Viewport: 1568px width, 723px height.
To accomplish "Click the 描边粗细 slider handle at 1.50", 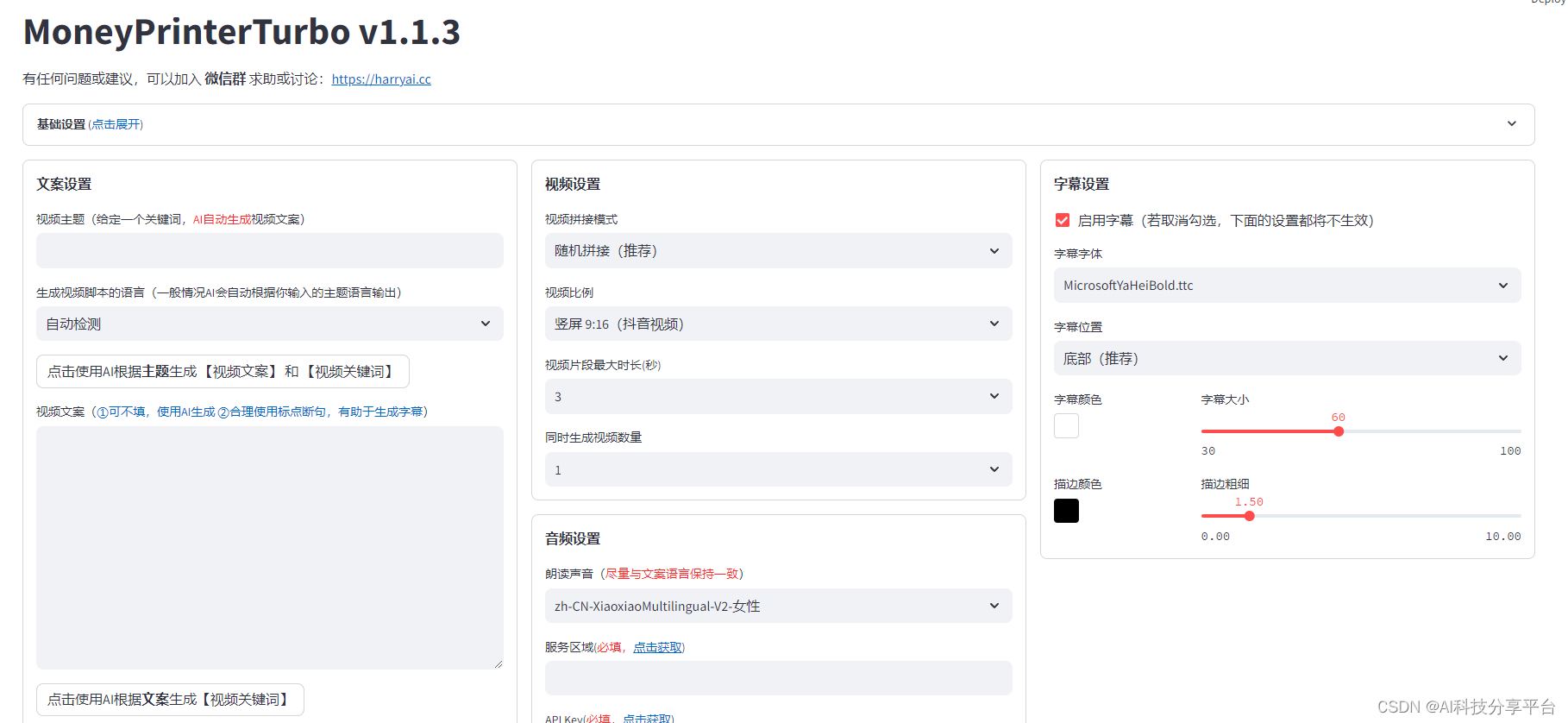I will (x=1249, y=516).
